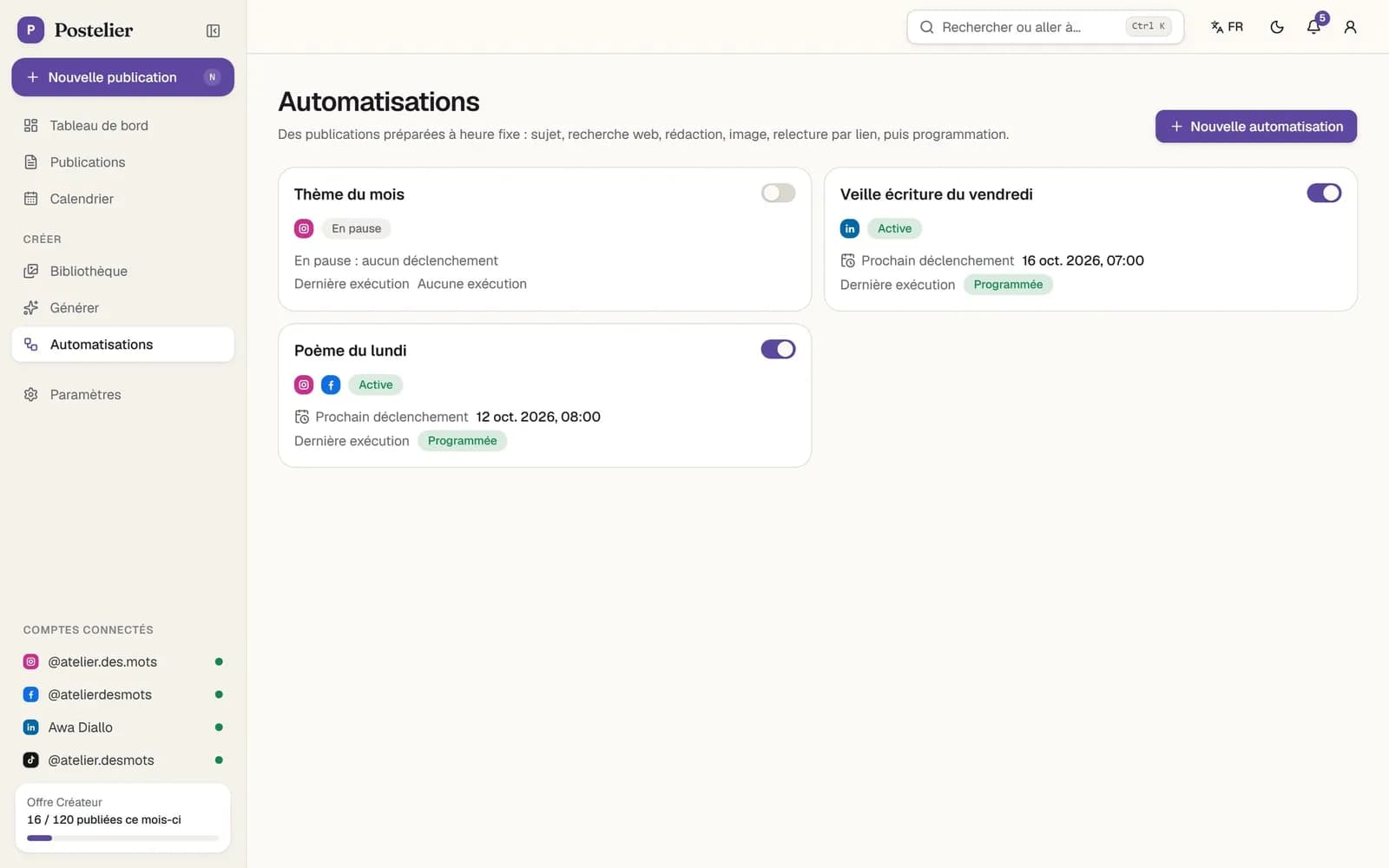Image resolution: width=1389 pixels, height=868 pixels.
Task: Click LinkedIn icon on Veille écriture card
Action: (x=850, y=228)
